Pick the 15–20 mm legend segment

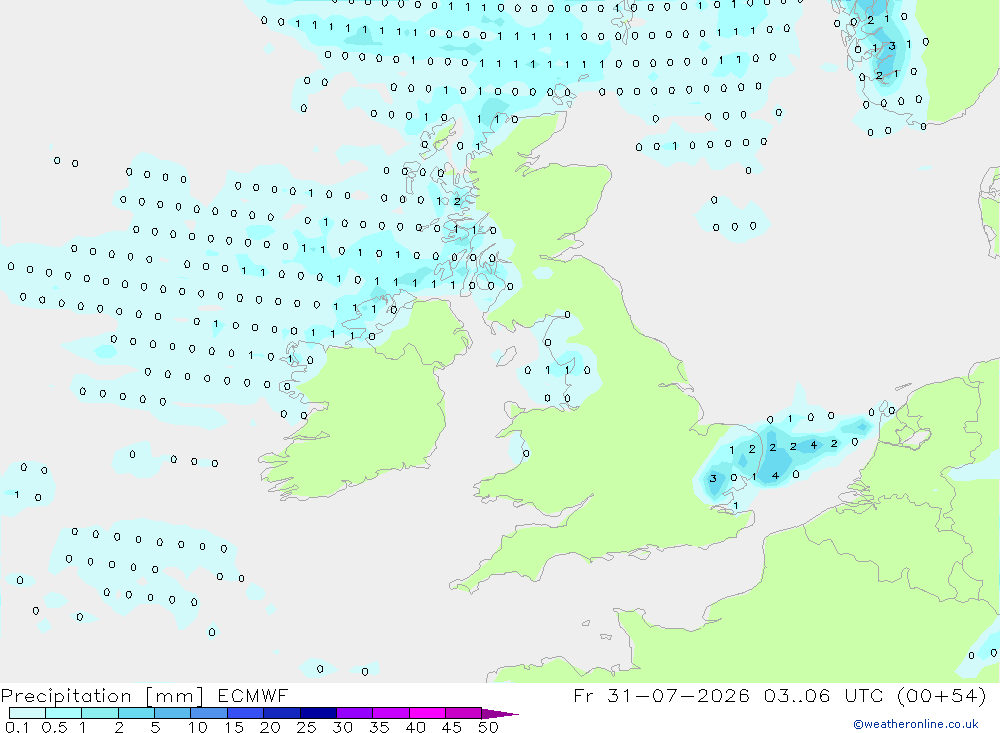pos(245,713)
